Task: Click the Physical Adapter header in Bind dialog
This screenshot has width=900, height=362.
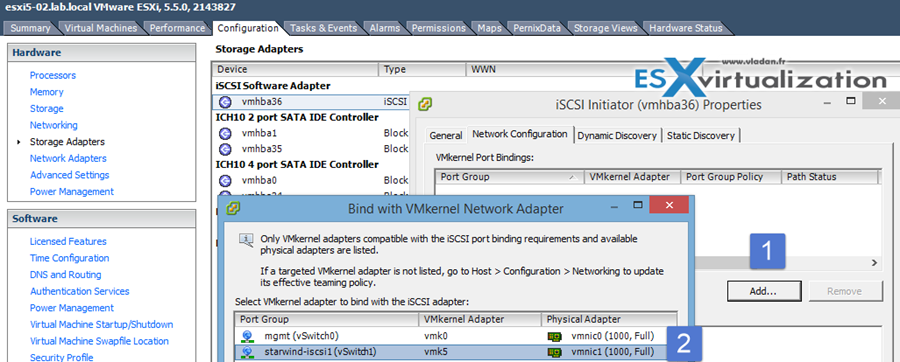Action: (x=609, y=319)
